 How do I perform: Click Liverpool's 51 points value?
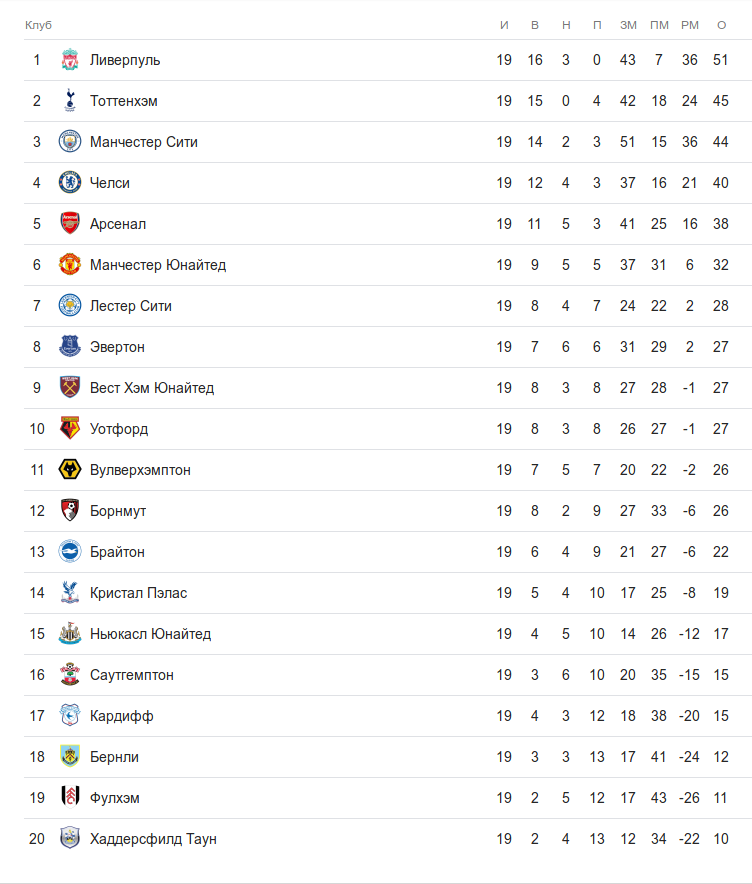click(x=721, y=60)
